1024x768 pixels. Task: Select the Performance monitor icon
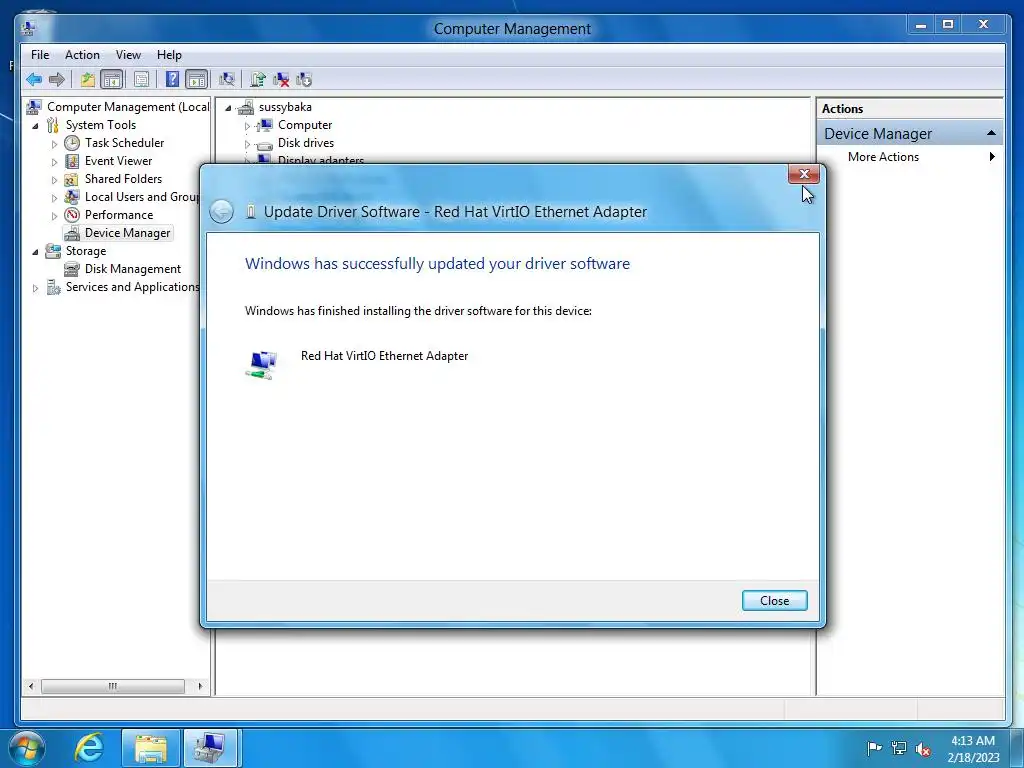pyautogui.click(x=72, y=215)
